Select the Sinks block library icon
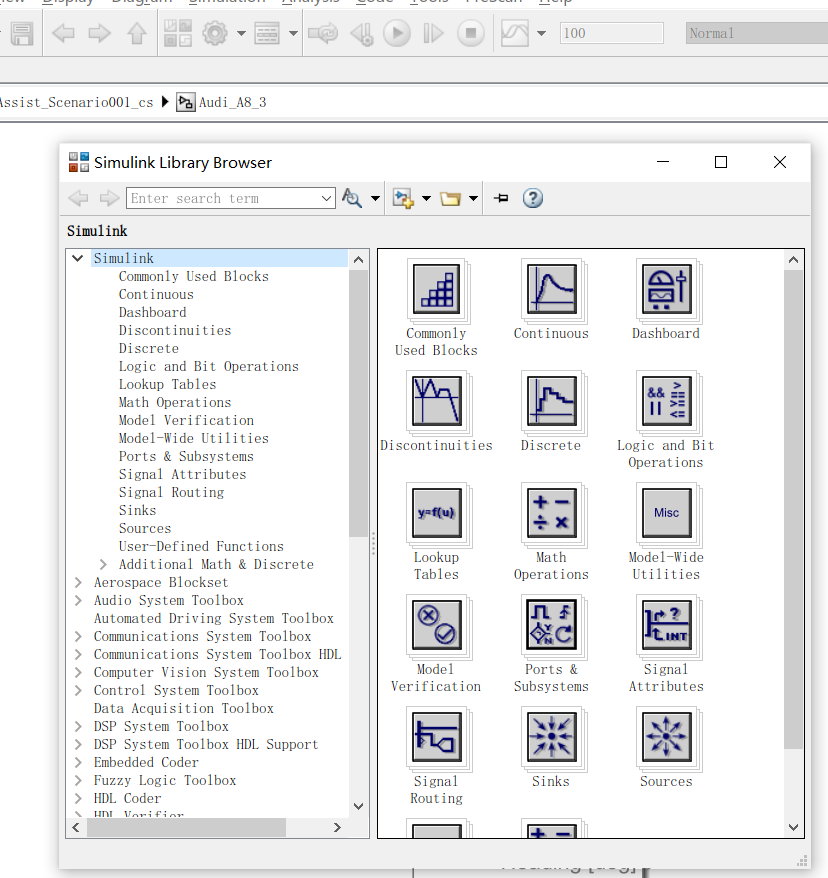Screen dimensions: 828x878 [x=551, y=737]
